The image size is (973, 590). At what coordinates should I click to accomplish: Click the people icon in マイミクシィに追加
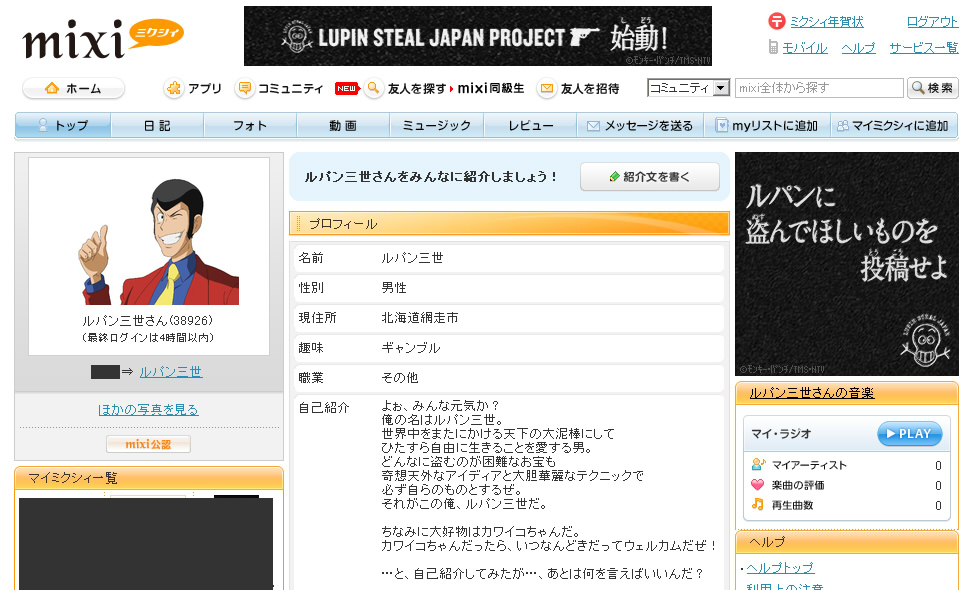tap(843, 125)
